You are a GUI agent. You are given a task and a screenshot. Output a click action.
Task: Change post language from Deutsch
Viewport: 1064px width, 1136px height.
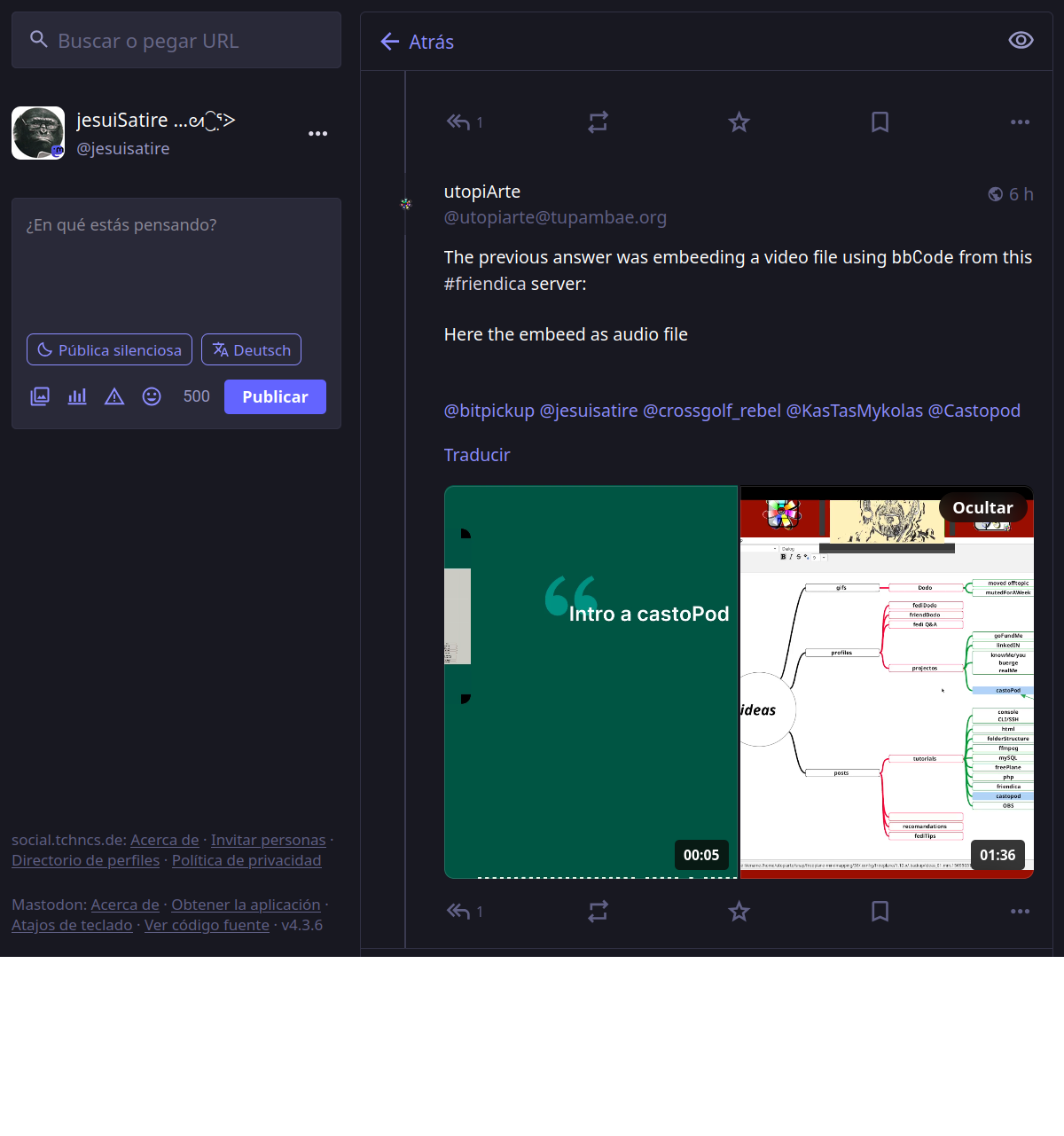click(x=251, y=349)
